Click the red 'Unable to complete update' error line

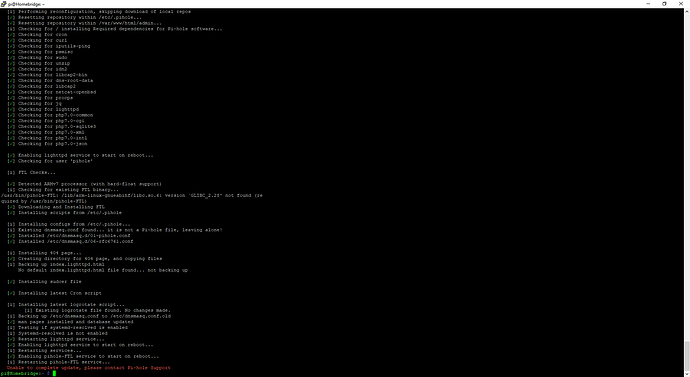coord(88,368)
